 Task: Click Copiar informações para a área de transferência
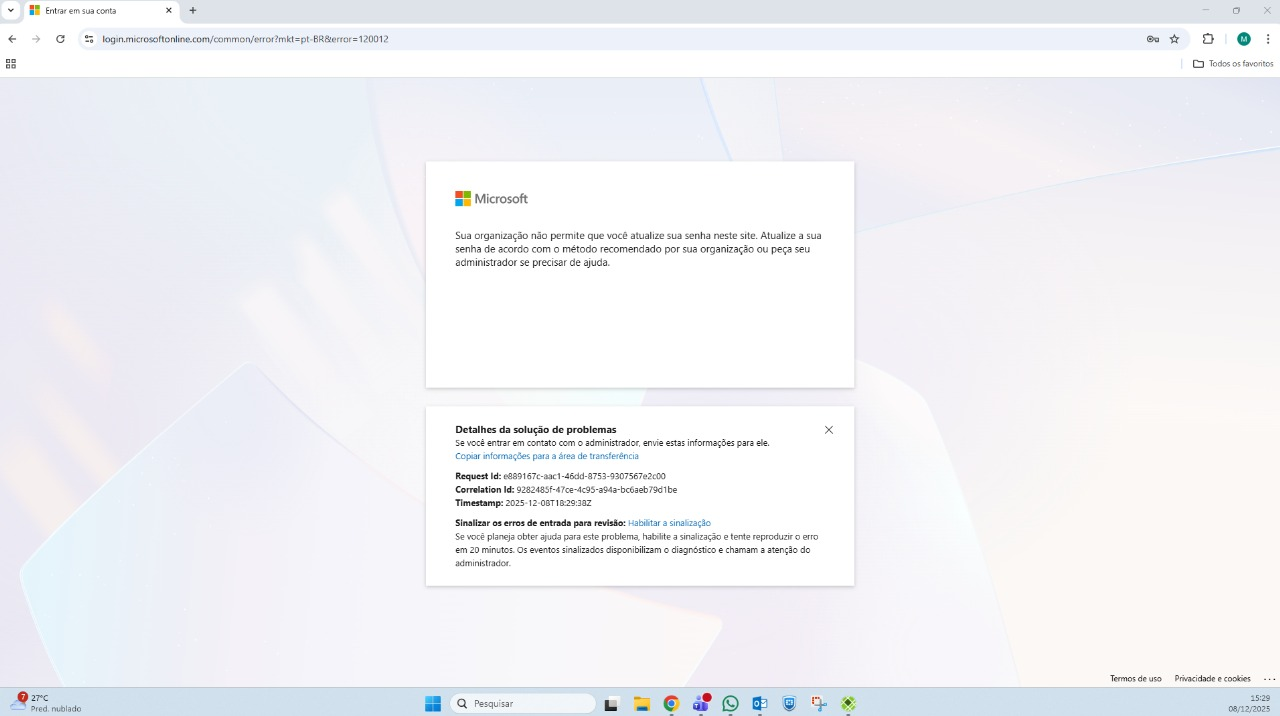[x=547, y=456]
